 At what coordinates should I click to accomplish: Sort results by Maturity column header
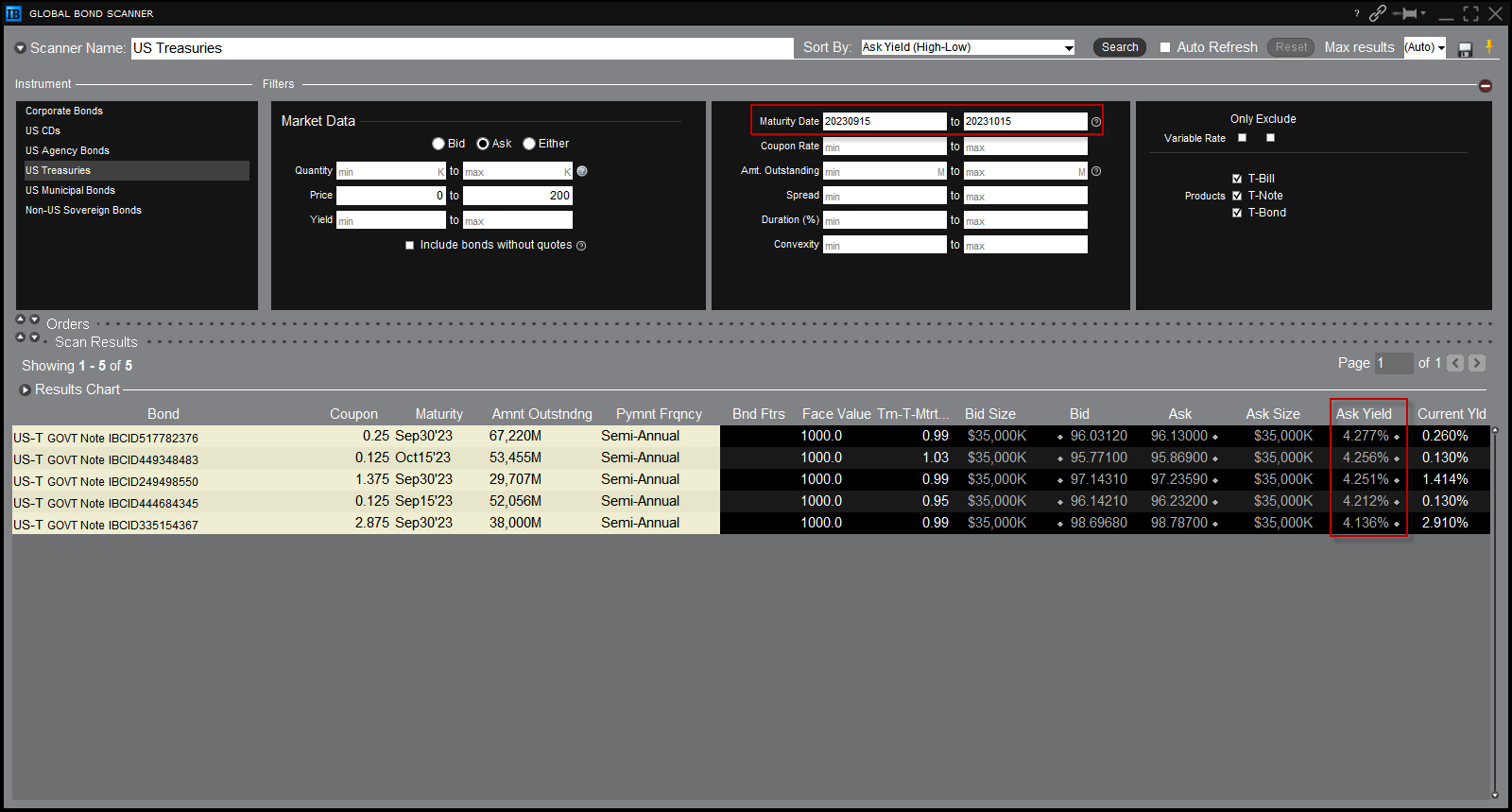439,414
